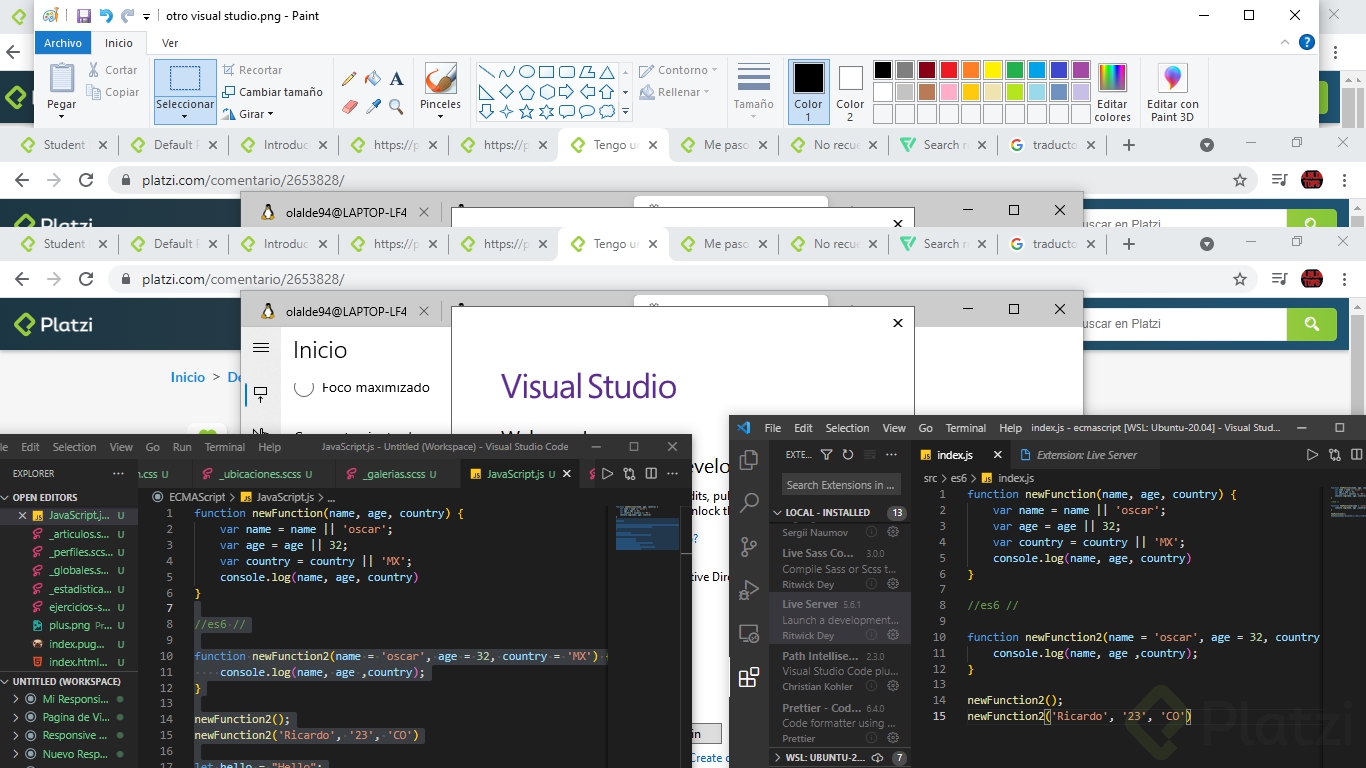Select Color 2 box in Paint
Image resolution: width=1366 pixels, height=768 pixels.
[x=850, y=91]
